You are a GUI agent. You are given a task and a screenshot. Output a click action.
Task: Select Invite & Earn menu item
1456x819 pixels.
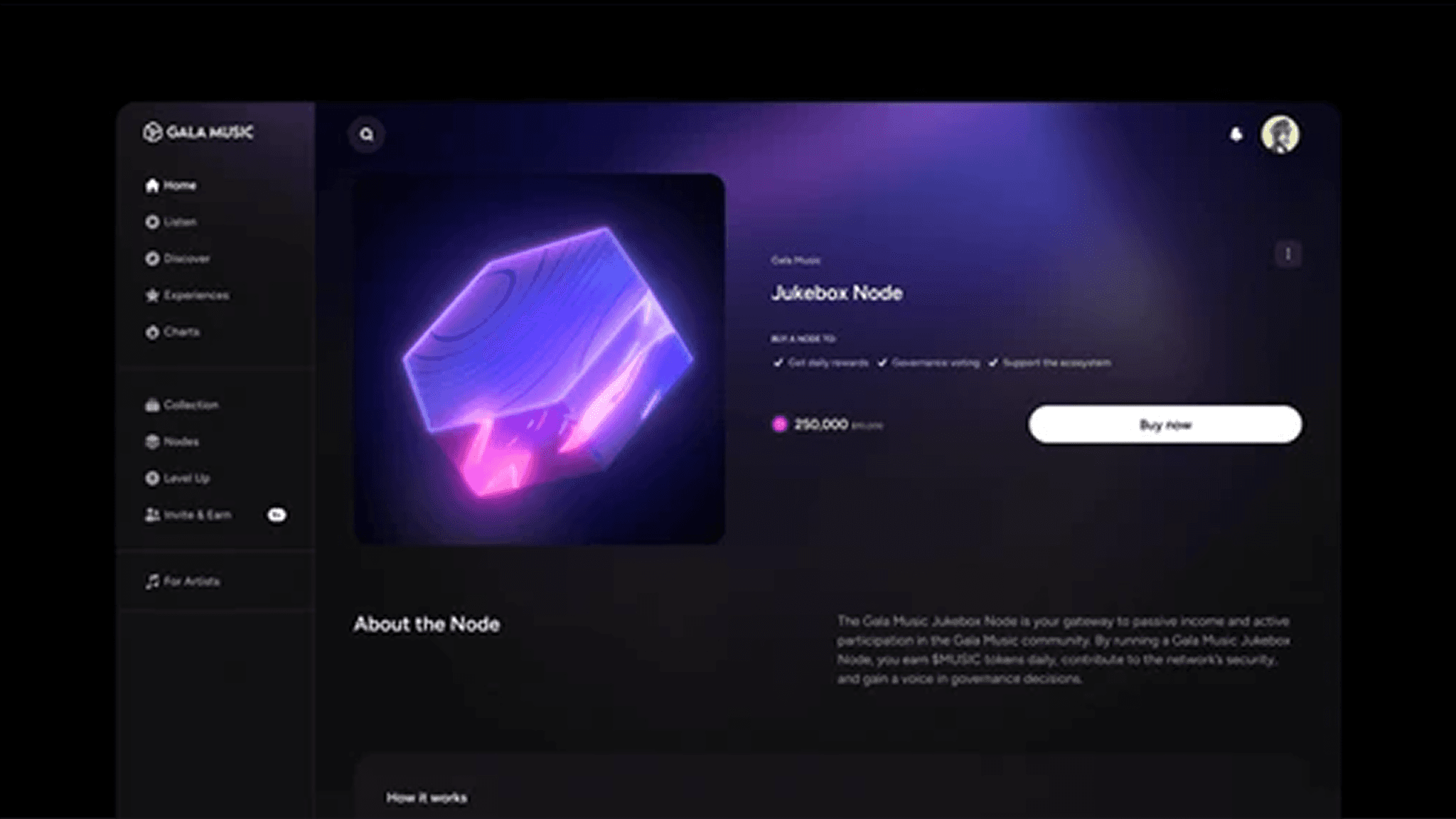coord(188,515)
